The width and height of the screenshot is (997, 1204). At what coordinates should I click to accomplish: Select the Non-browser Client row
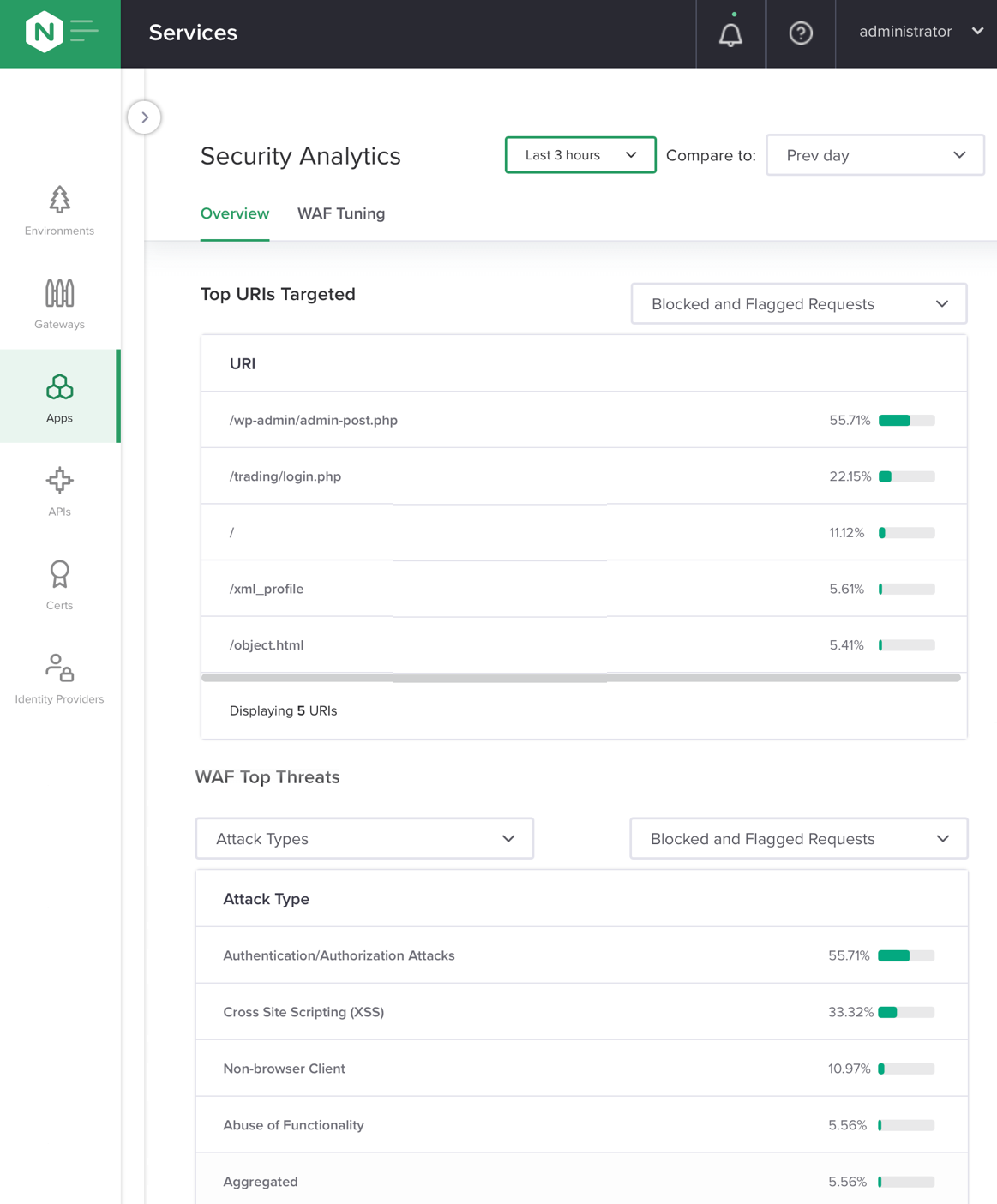582,1069
